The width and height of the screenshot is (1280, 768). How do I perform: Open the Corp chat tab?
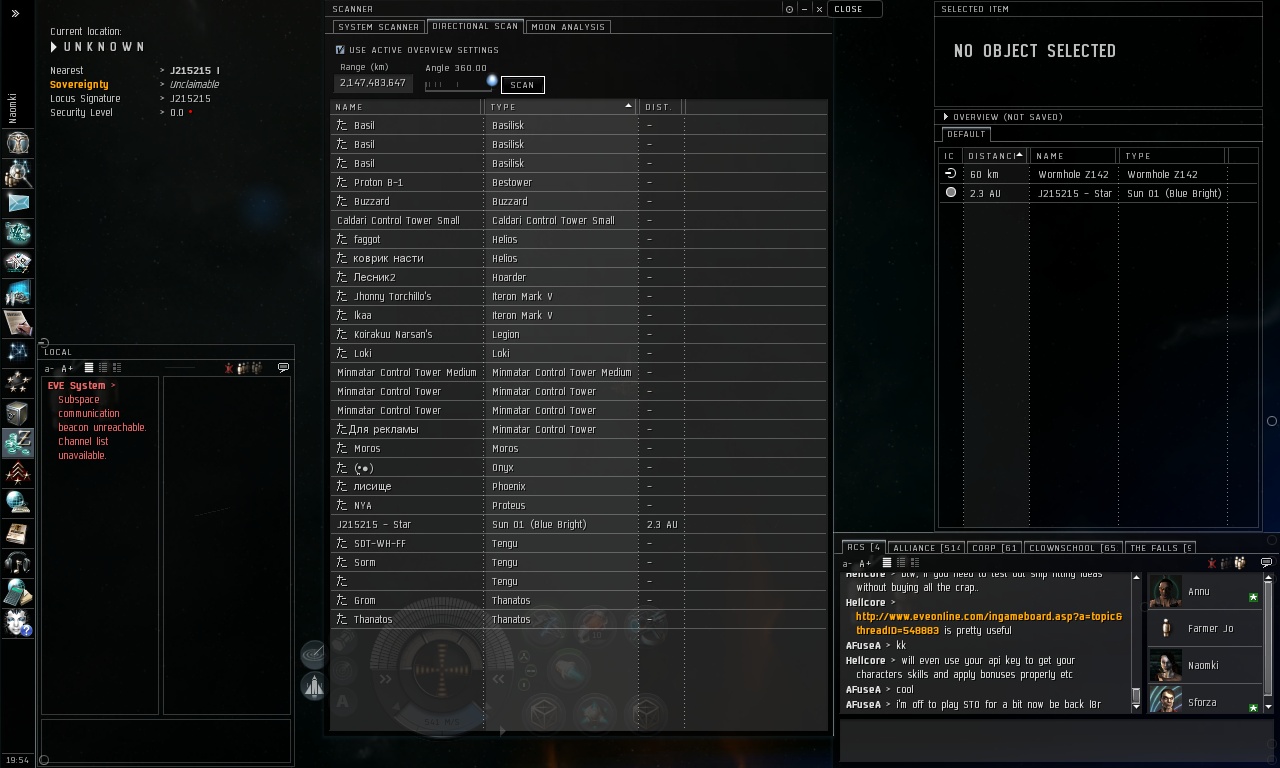[x=996, y=548]
